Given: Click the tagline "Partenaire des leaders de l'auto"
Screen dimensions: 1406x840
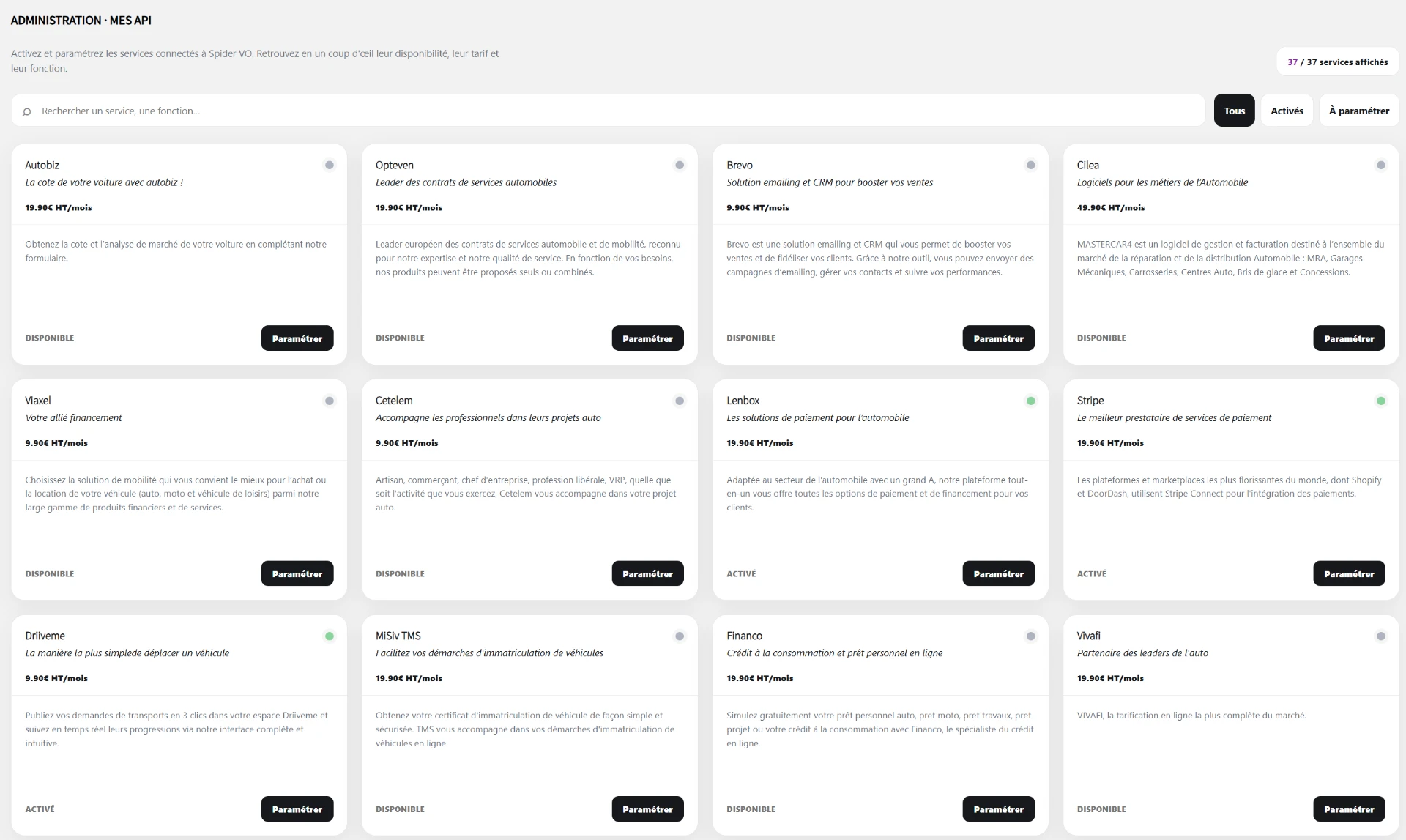Looking at the screenshot, I should tap(1142, 653).
